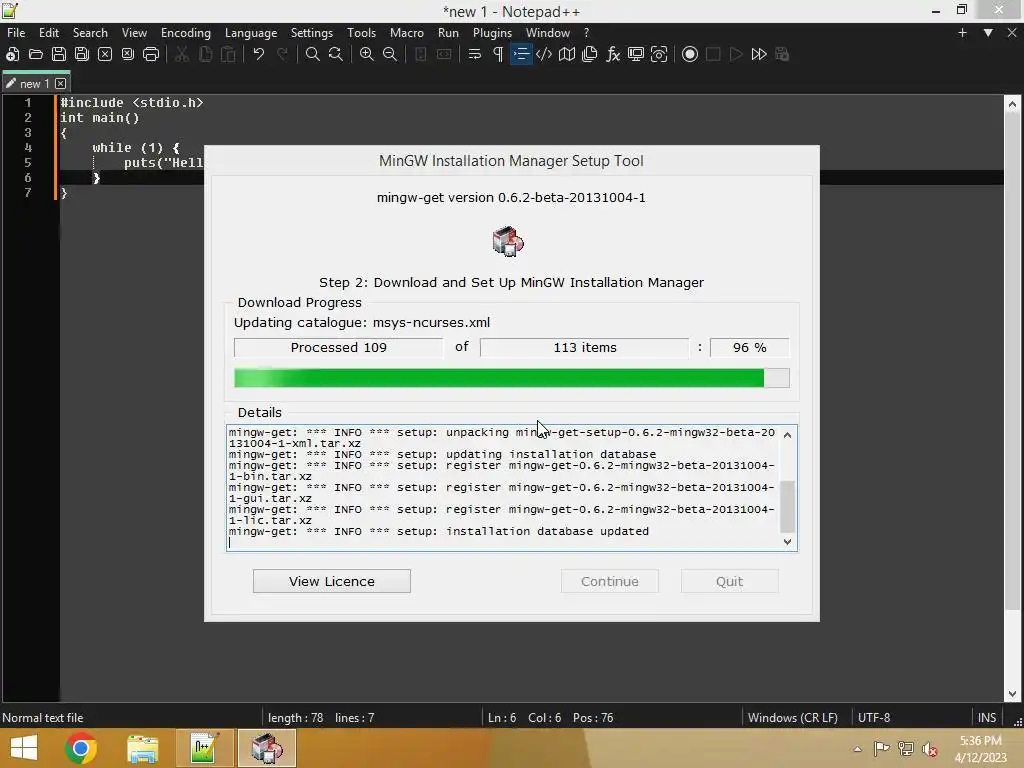Viewport: 1024px width, 768px height.
Task: Click the muted volume tray icon
Action: (x=930, y=749)
